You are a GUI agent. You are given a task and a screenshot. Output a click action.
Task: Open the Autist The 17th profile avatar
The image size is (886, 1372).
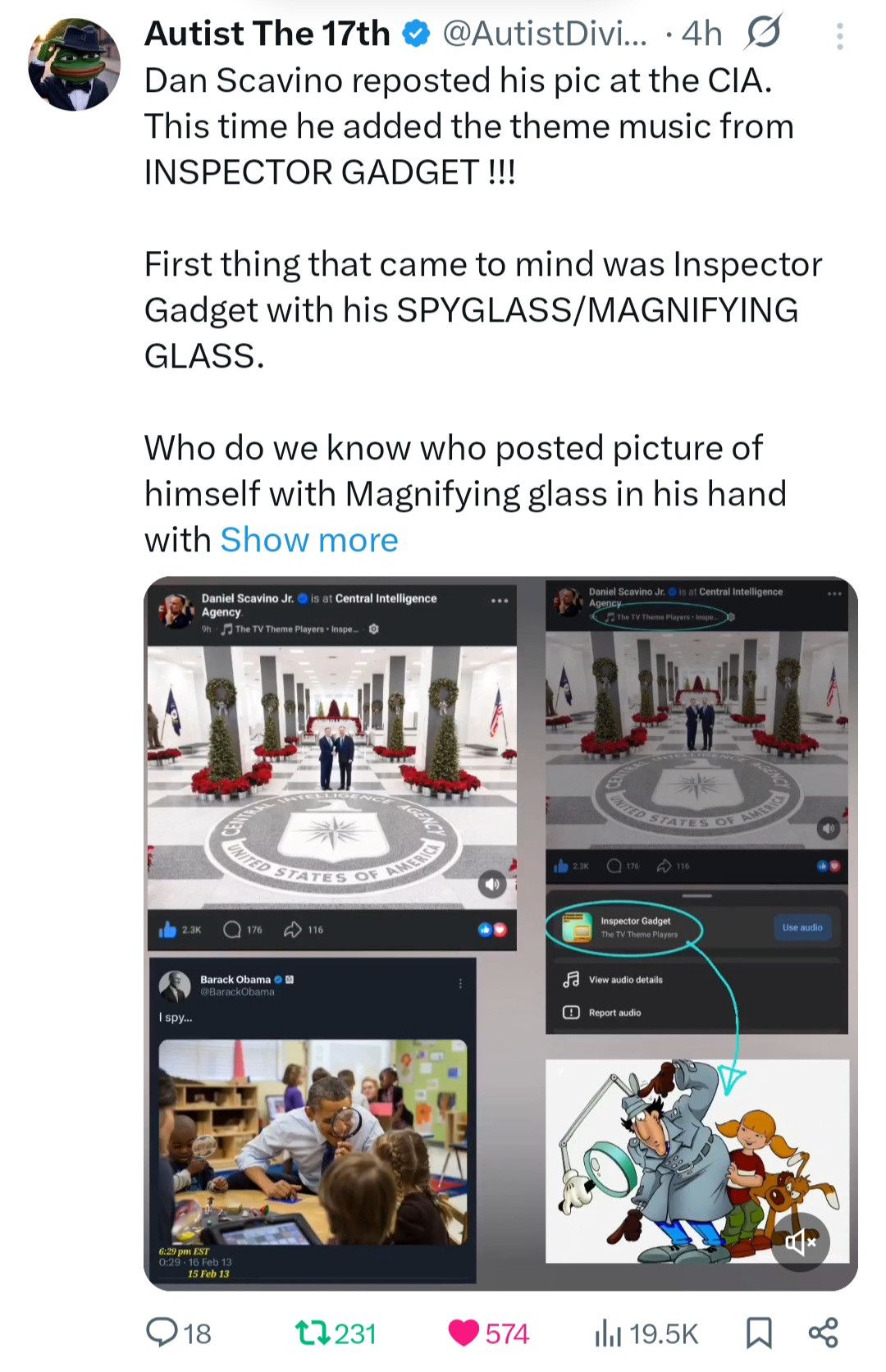coord(74,65)
